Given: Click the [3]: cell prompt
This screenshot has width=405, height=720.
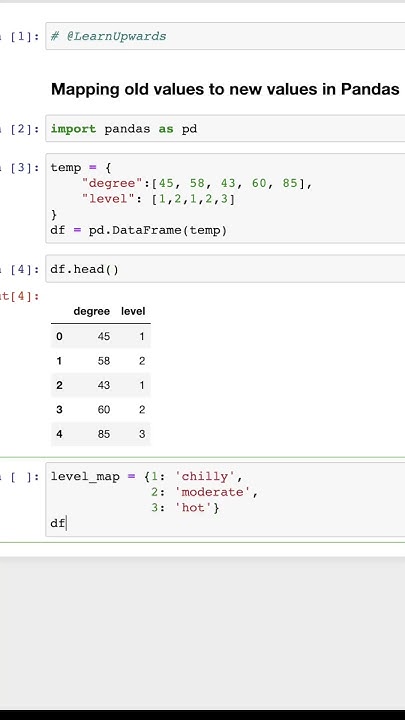Looking at the screenshot, I should tap(24, 168).
